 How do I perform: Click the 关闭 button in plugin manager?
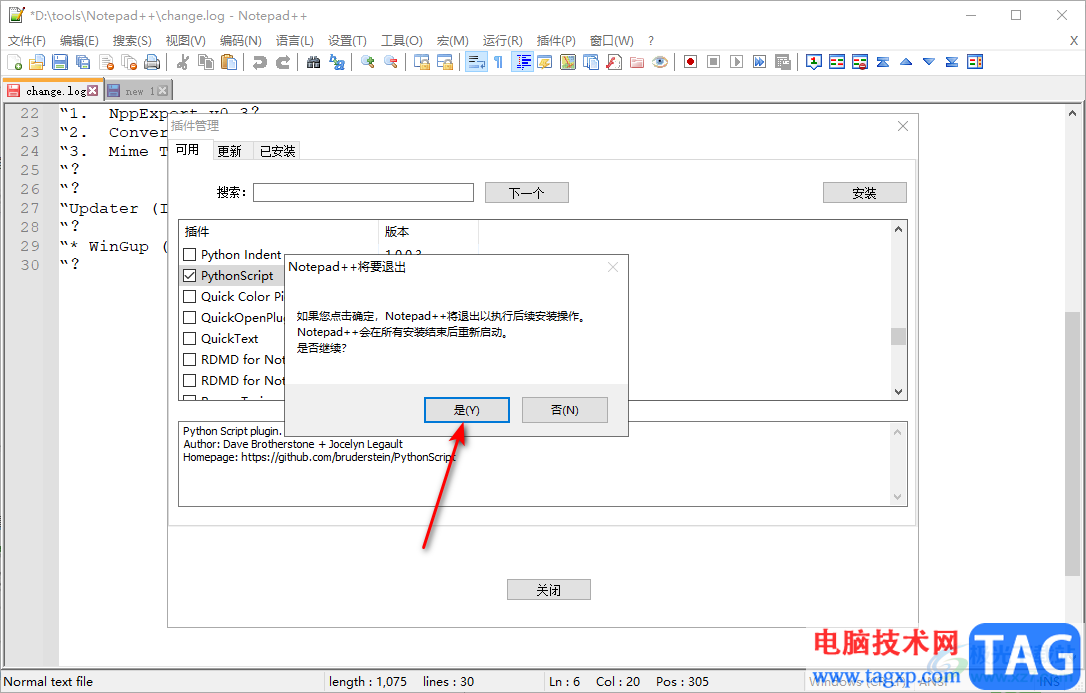click(549, 590)
